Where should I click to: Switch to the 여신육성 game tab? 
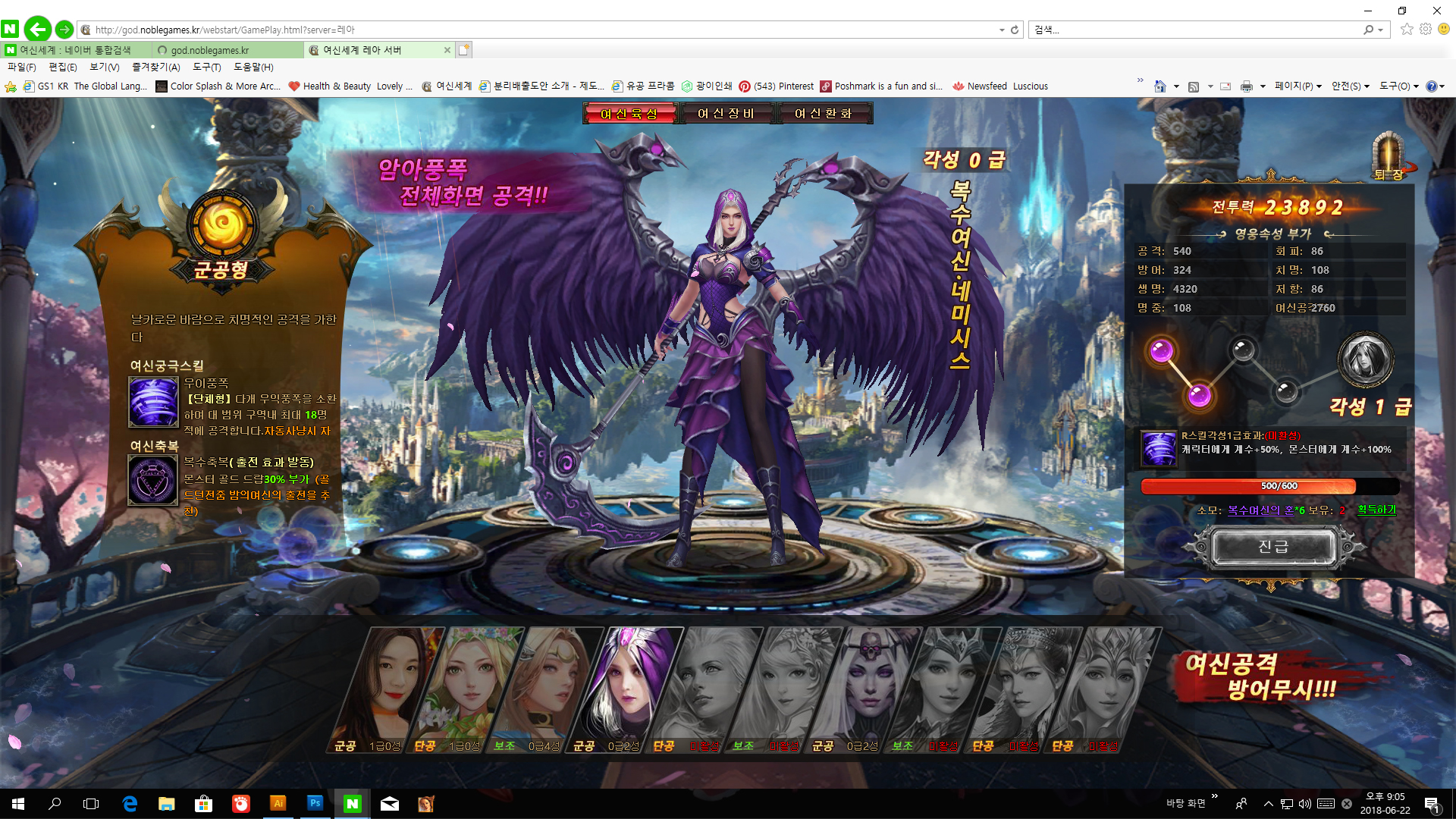[x=629, y=113]
